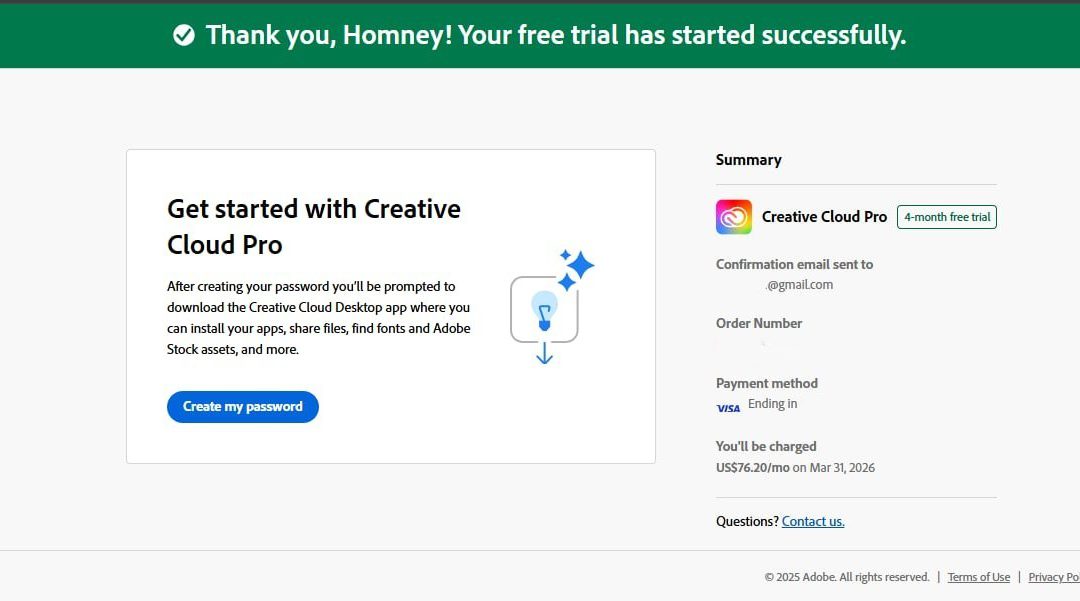The image size is (1080, 601).
Task: Open the Privacy Policy page
Action: (x=1054, y=577)
